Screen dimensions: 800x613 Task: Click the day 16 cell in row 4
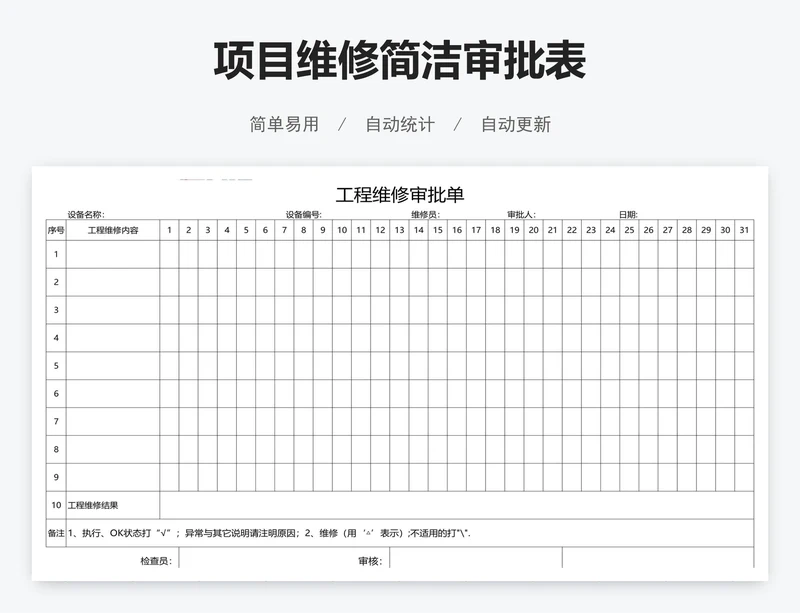click(457, 338)
